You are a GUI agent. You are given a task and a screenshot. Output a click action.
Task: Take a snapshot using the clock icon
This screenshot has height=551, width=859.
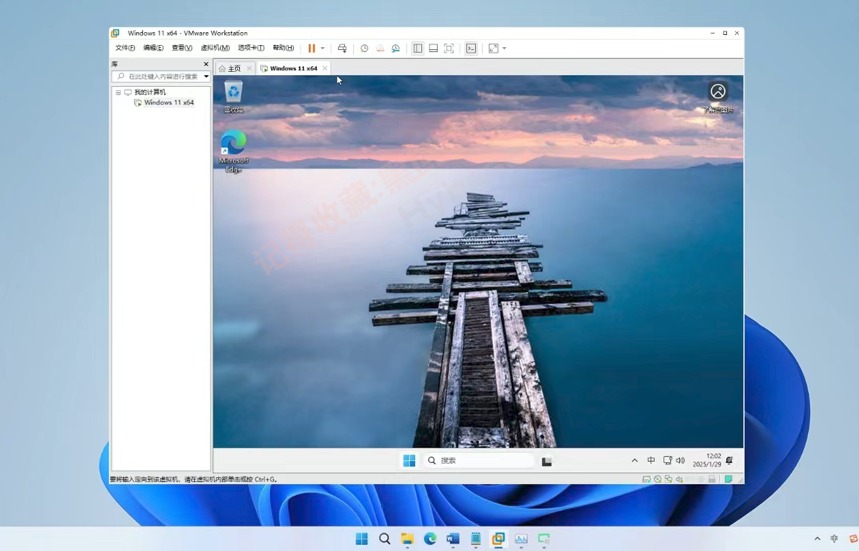click(364, 48)
